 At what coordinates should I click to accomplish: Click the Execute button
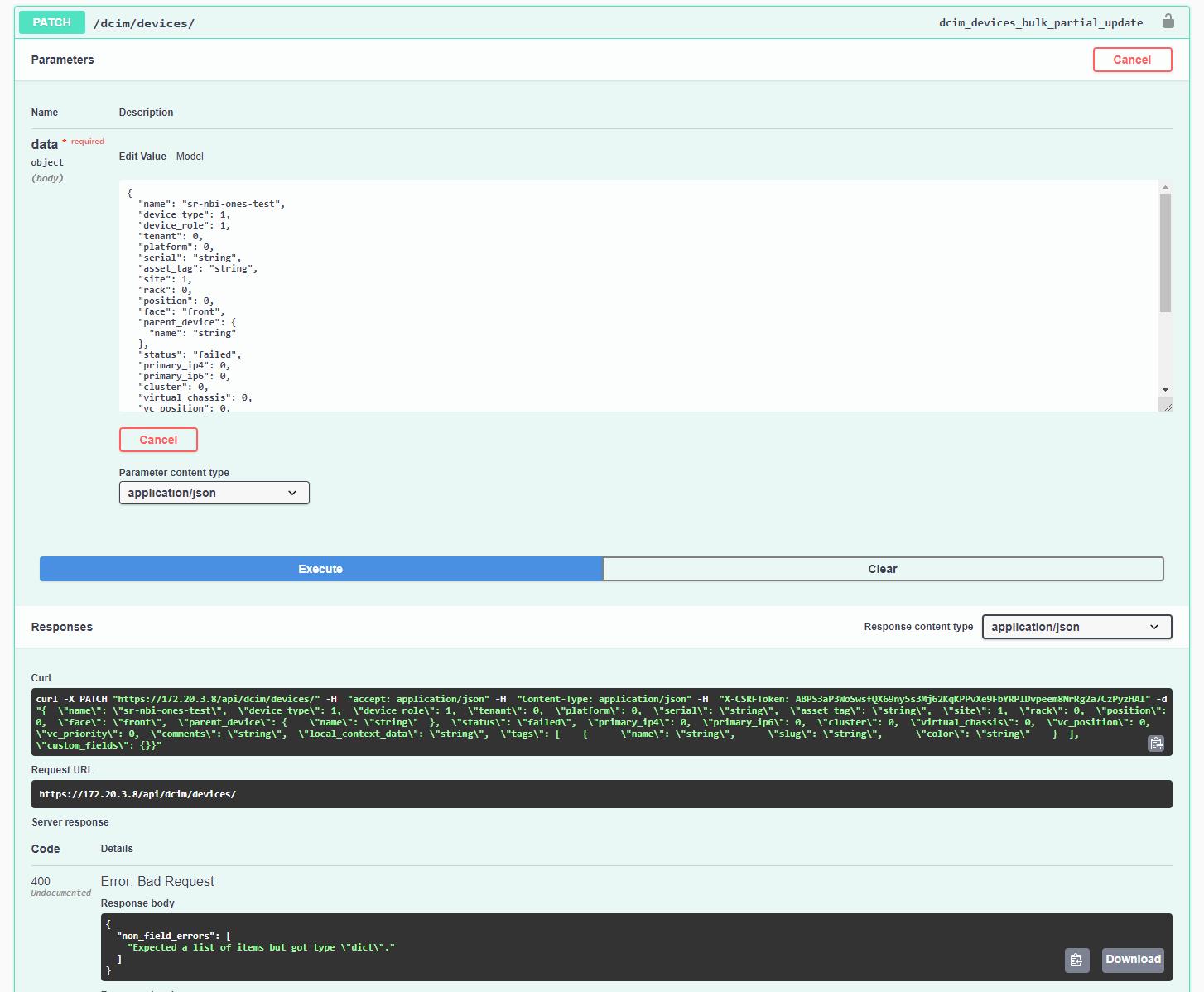tap(320, 569)
